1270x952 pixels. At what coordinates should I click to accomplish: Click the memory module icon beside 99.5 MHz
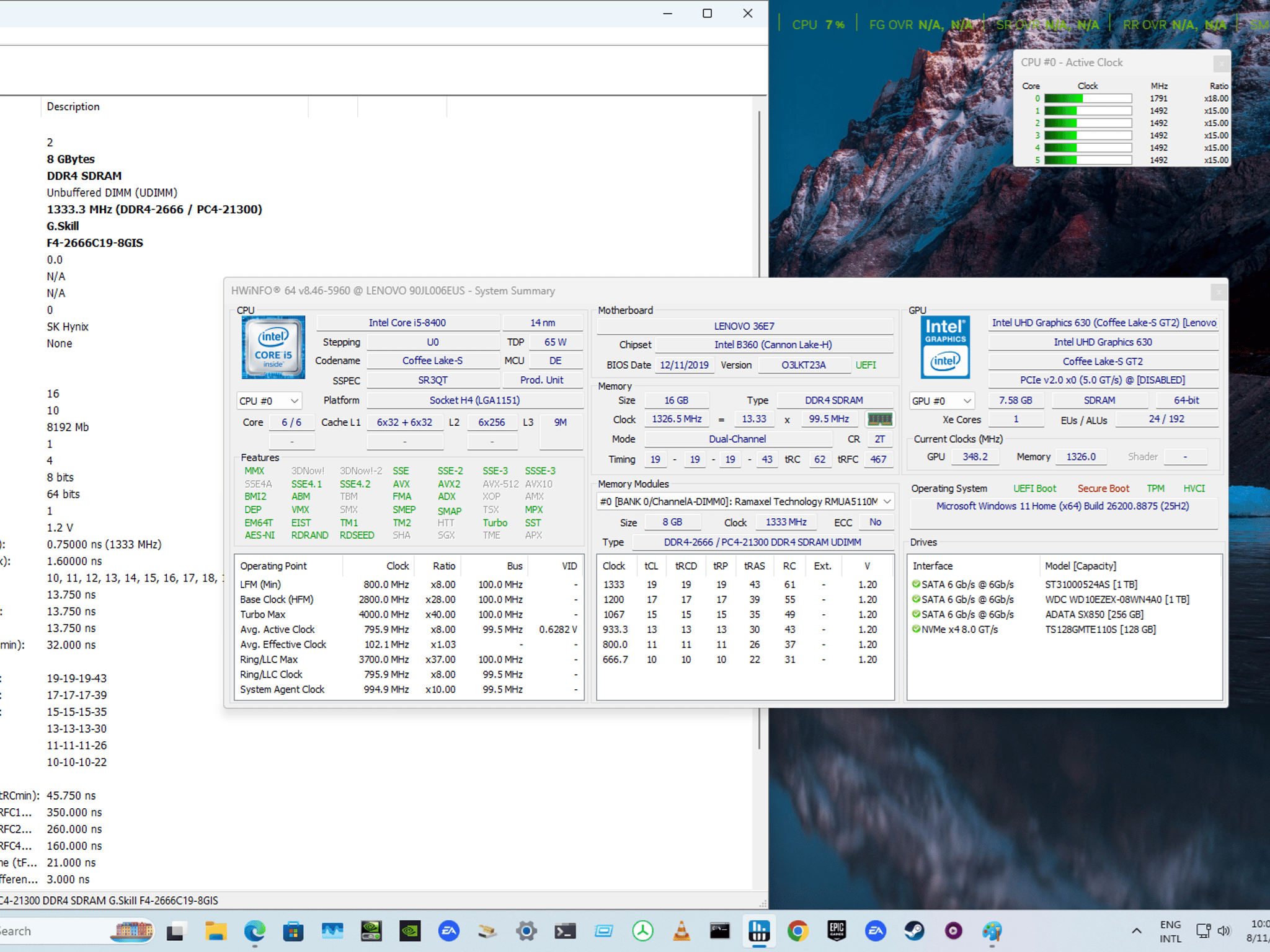(x=879, y=420)
